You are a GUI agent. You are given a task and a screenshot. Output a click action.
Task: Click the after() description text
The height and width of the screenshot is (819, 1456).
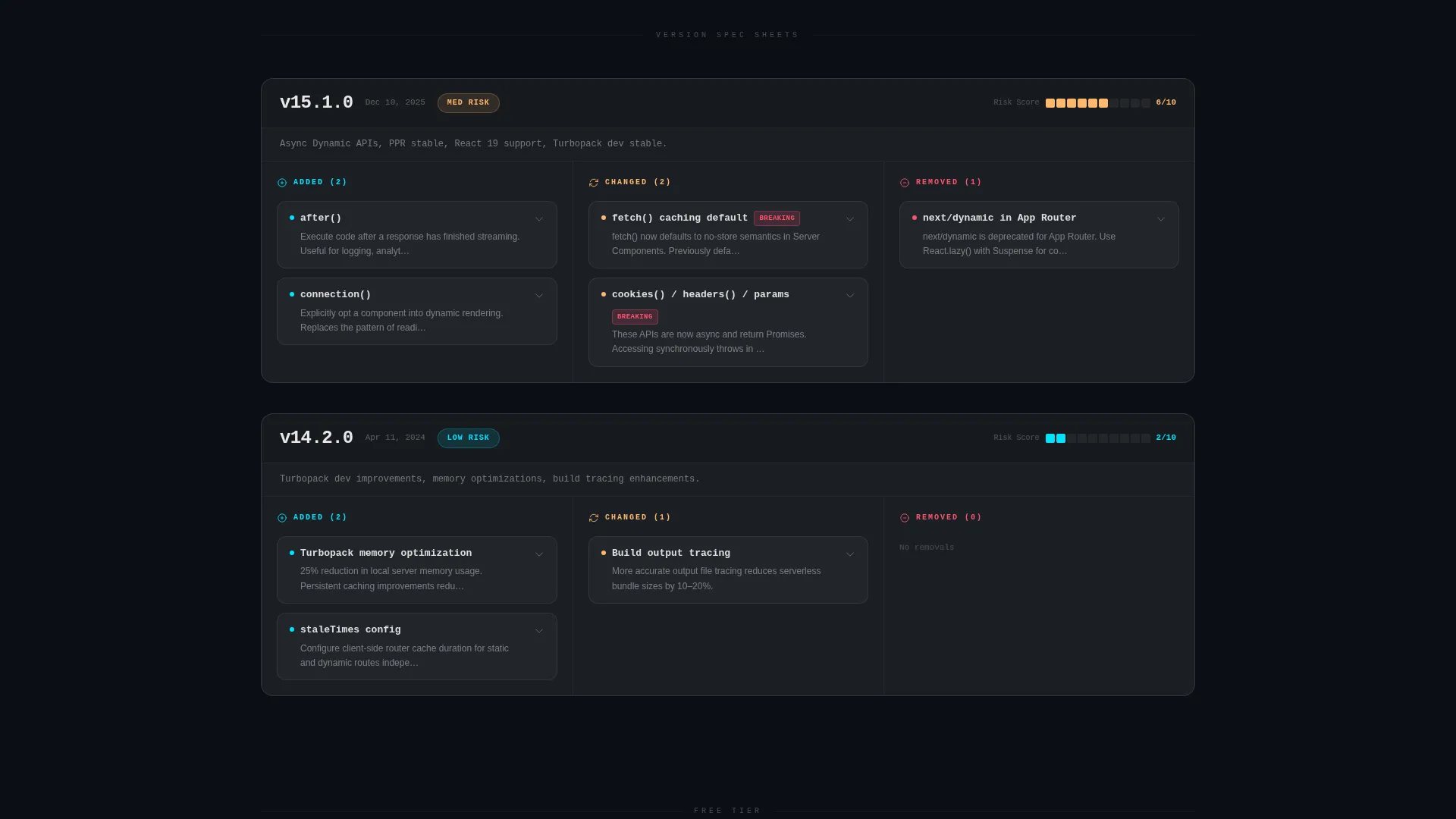pyautogui.click(x=410, y=244)
